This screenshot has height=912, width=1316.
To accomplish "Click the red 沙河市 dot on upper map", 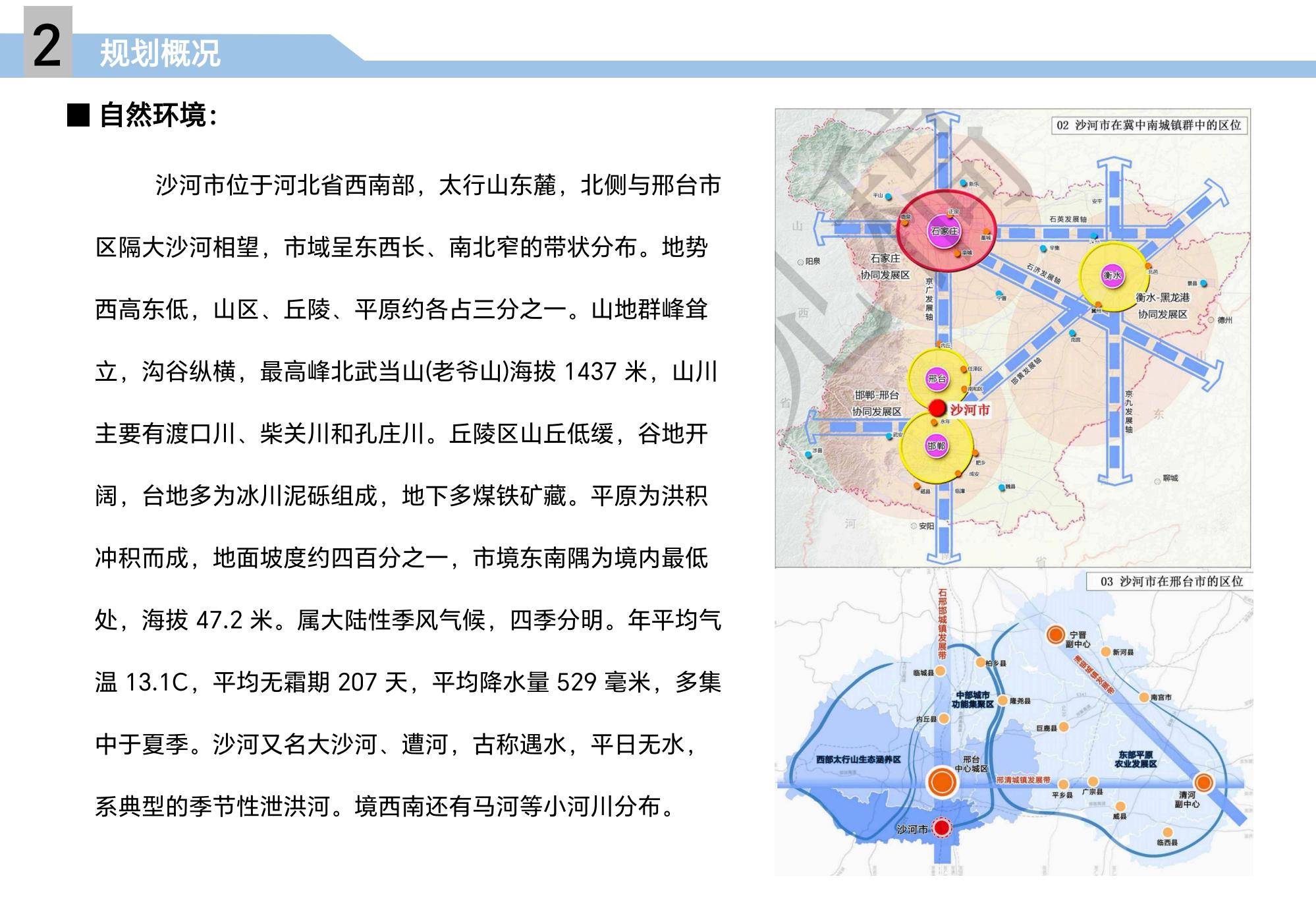I will coord(937,409).
